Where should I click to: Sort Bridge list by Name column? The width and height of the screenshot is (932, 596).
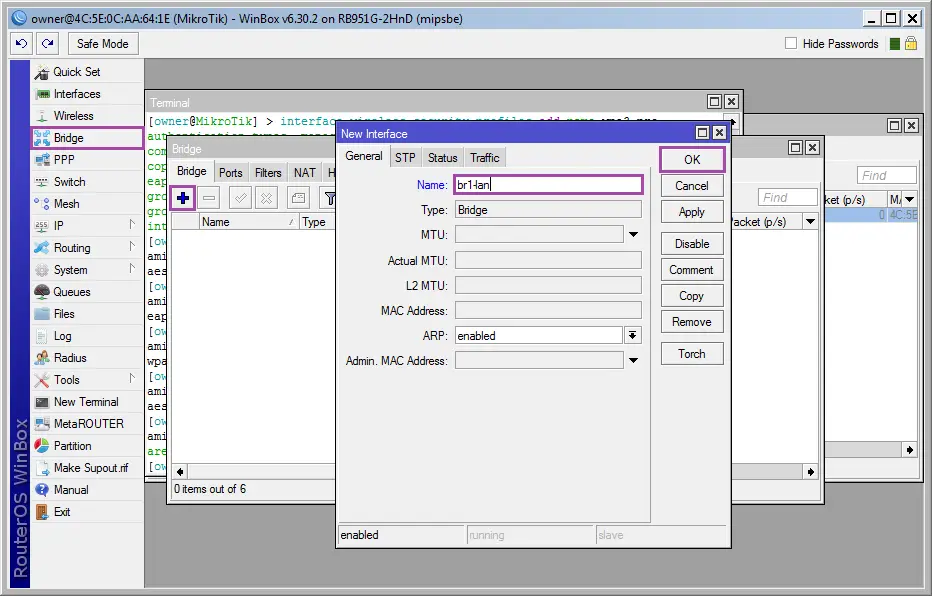click(x=248, y=222)
